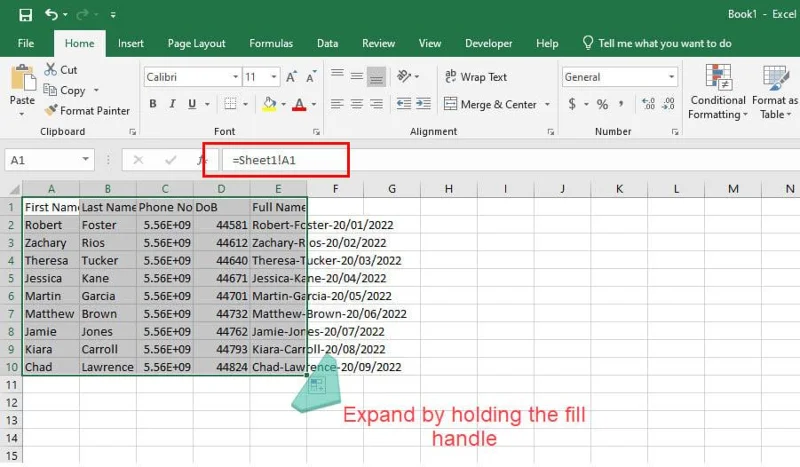Switch to the Page Layout tab
Screen dimensions: 800x467
[196, 43]
